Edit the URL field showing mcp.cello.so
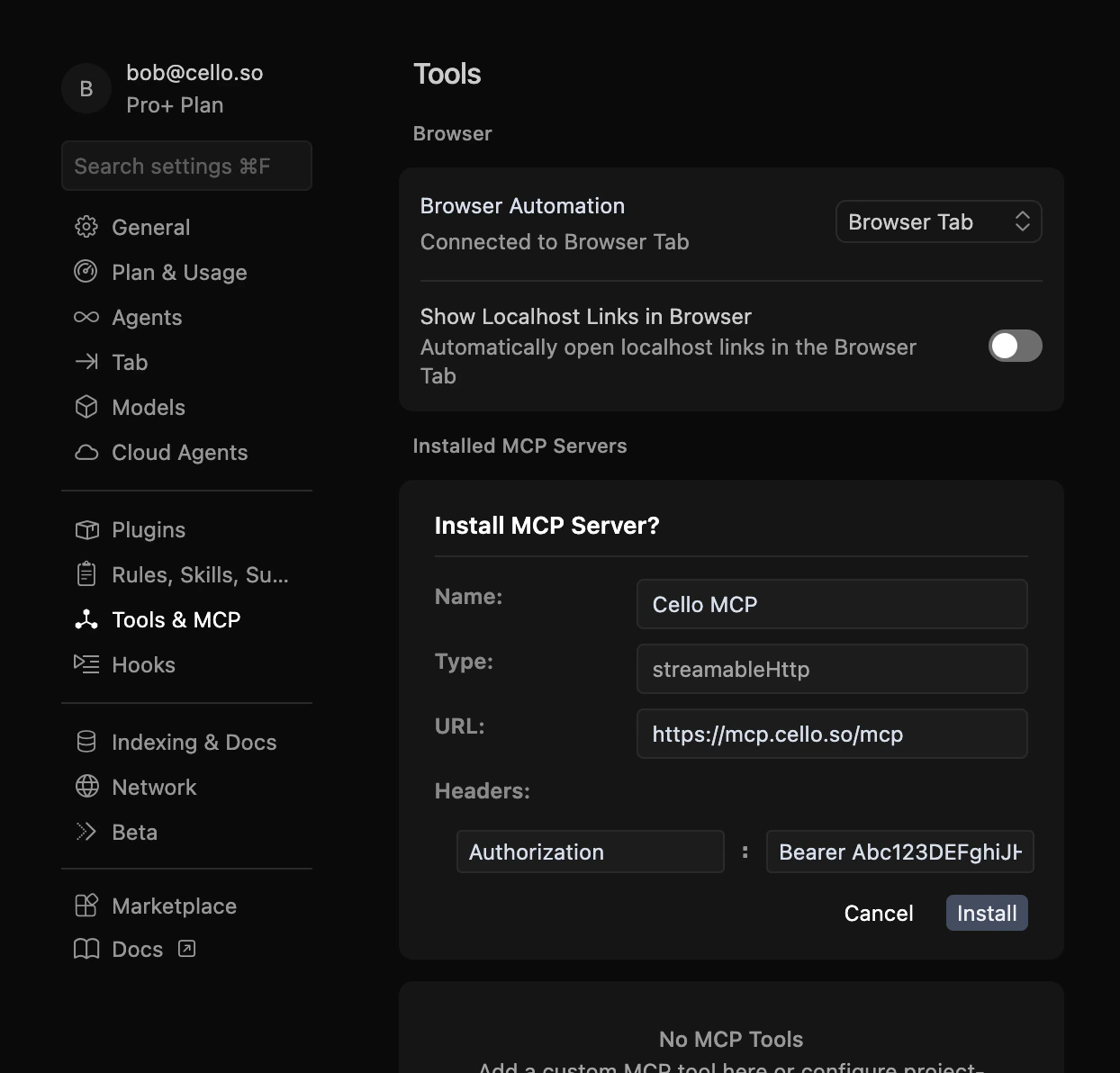Image resolution: width=1120 pixels, height=1073 pixels. coord(831,734)
